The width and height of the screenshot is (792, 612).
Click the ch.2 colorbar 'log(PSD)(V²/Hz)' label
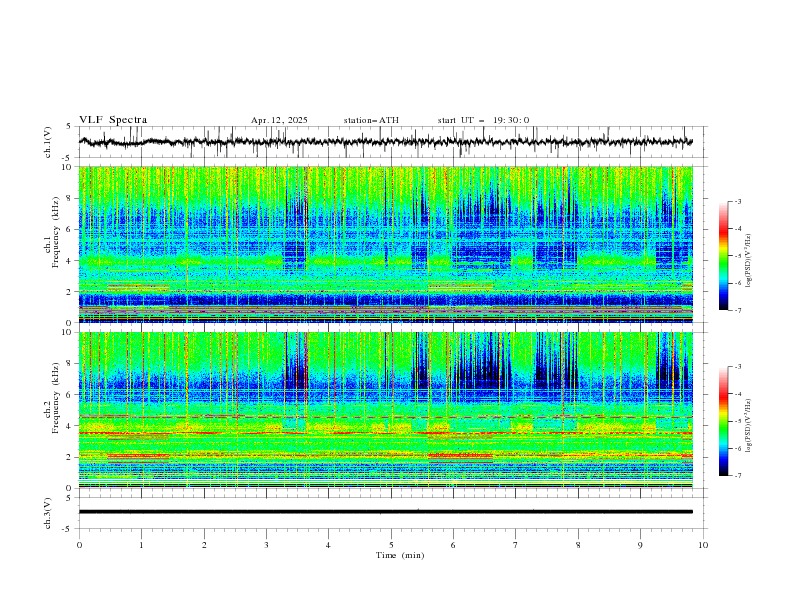749,425
